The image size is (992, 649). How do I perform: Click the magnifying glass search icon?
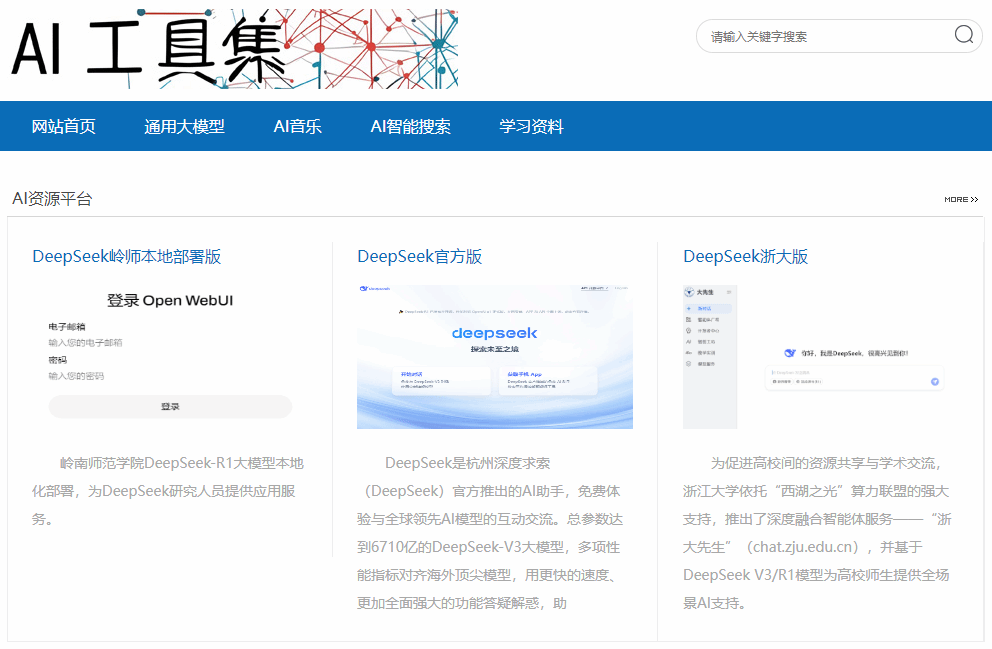tap(963, 35)
